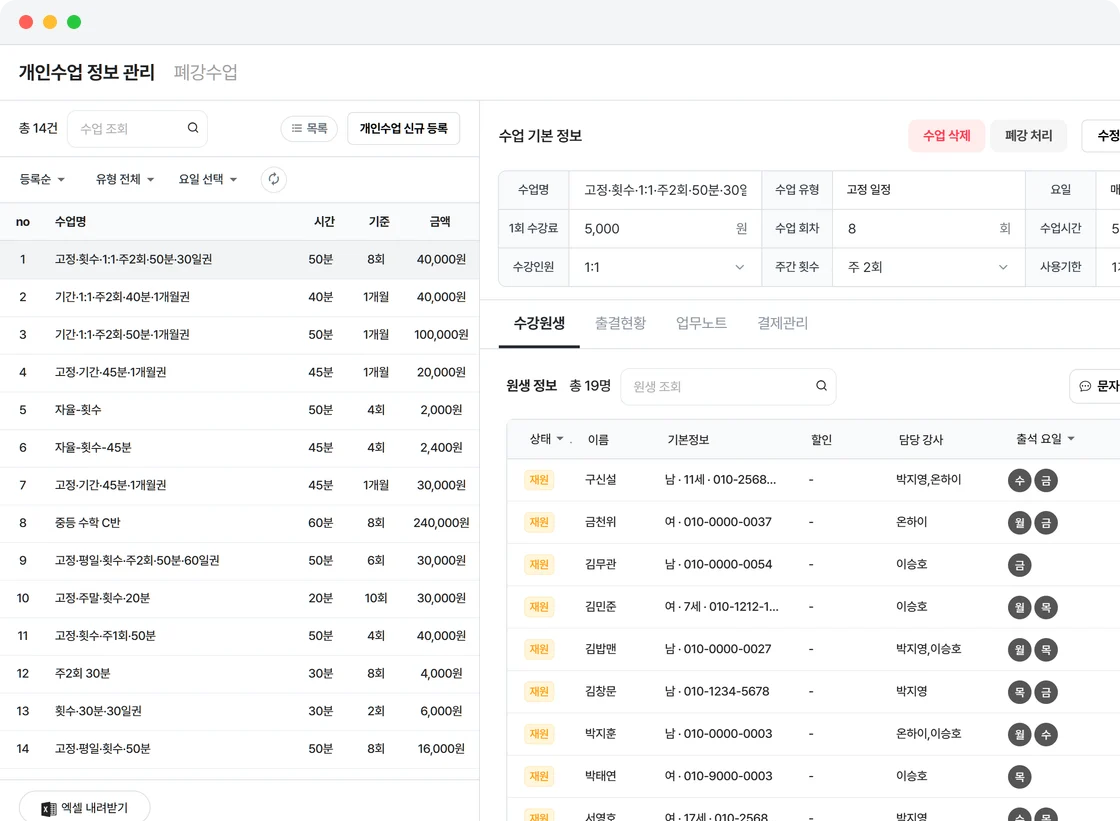The height and width of the screenshot is (821, 1120).
Task: Click the 폐강 처리 button
Action: click(1029, 136)
